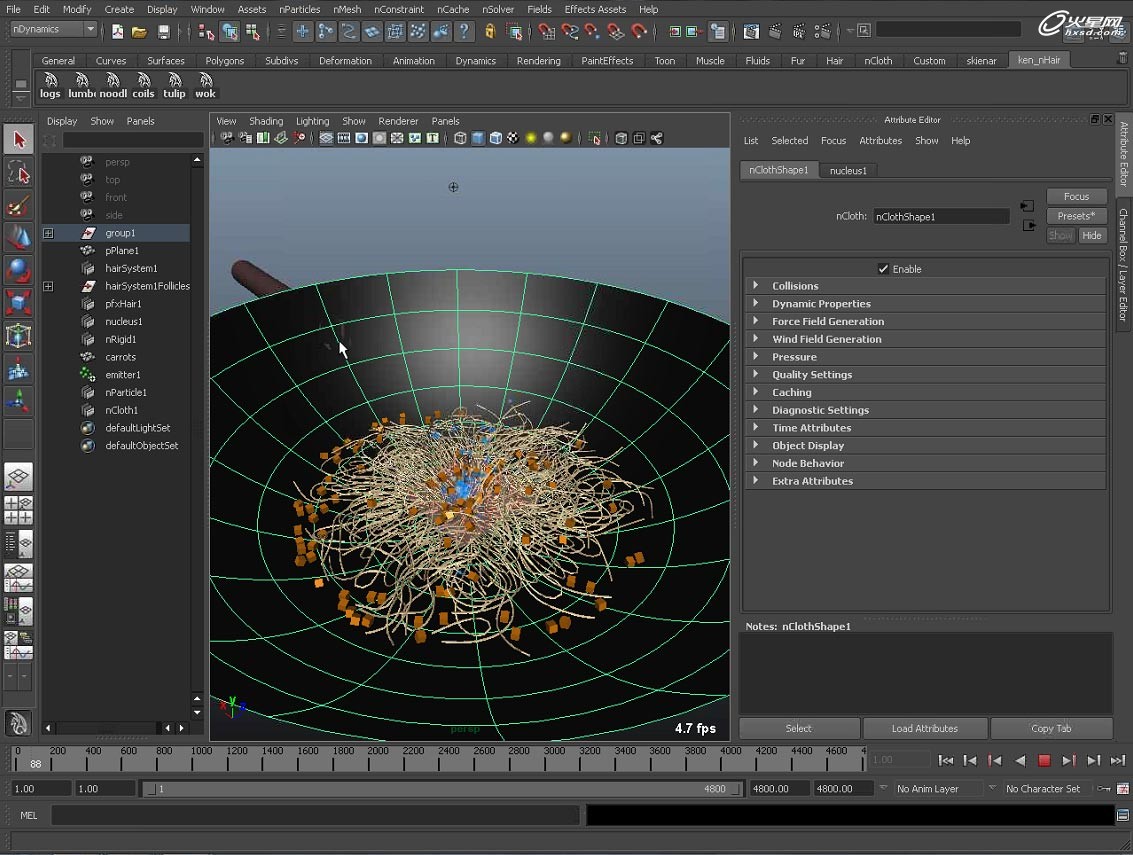
Task: Click the Scale tool icon
Action: click(x=18, y=303)
